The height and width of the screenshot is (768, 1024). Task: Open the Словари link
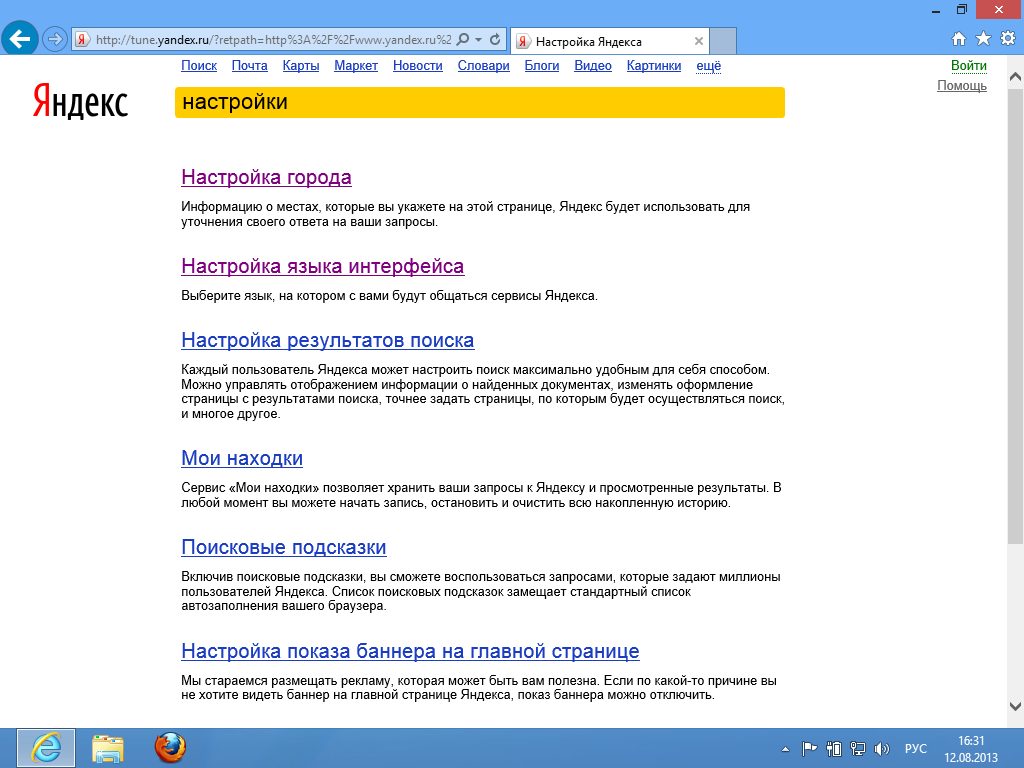pos(483,65)
